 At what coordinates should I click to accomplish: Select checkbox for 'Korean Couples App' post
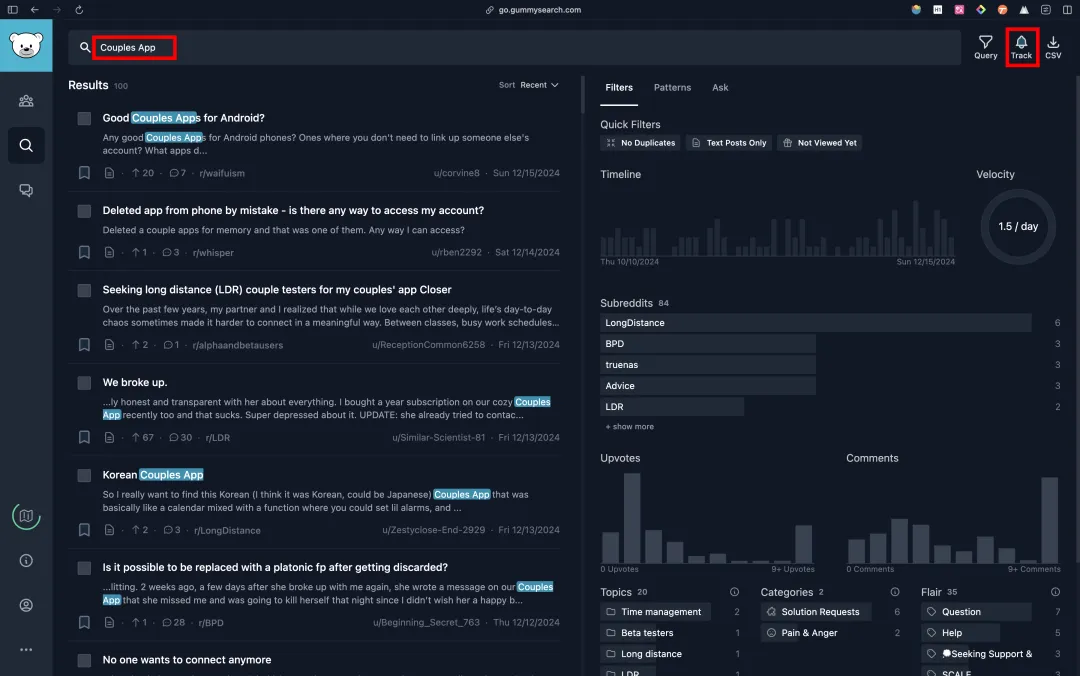click(x=84, y=475)
